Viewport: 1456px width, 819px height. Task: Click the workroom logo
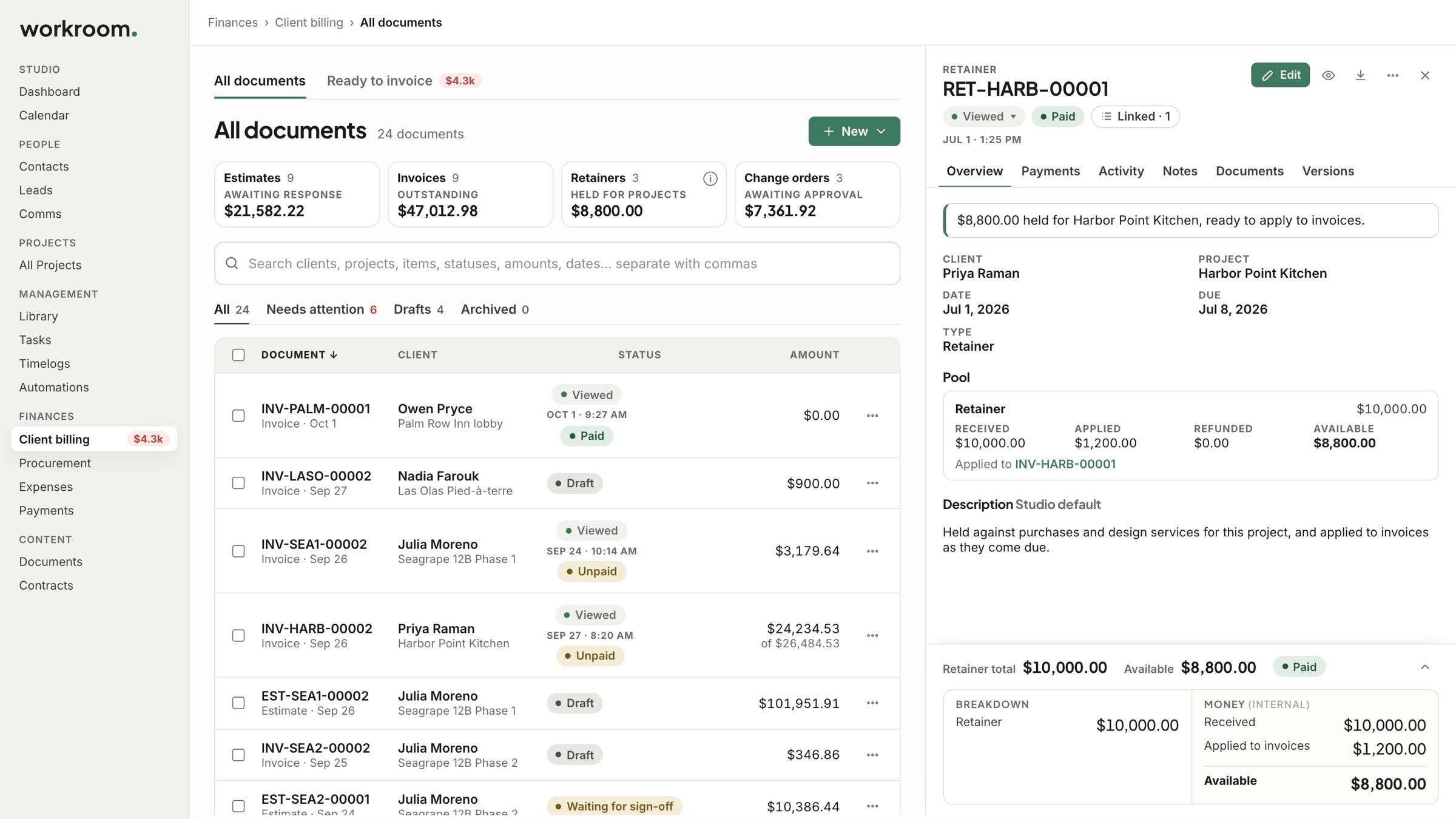click(78, 29)
